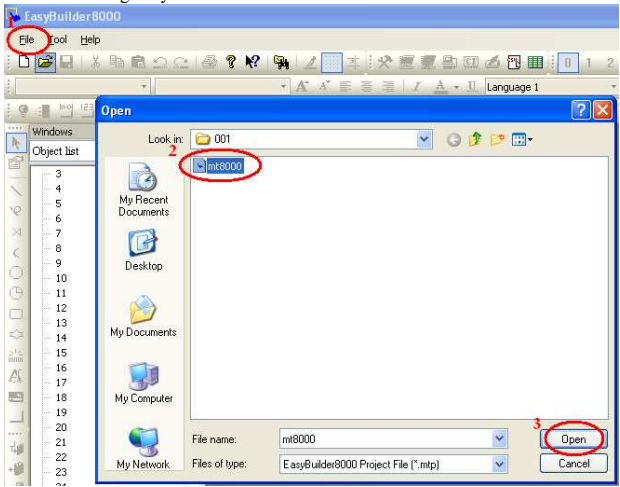Viewport: 620px width, 487px height.
Task: Click the New document toolbar icon
Action: click(24, 62)
